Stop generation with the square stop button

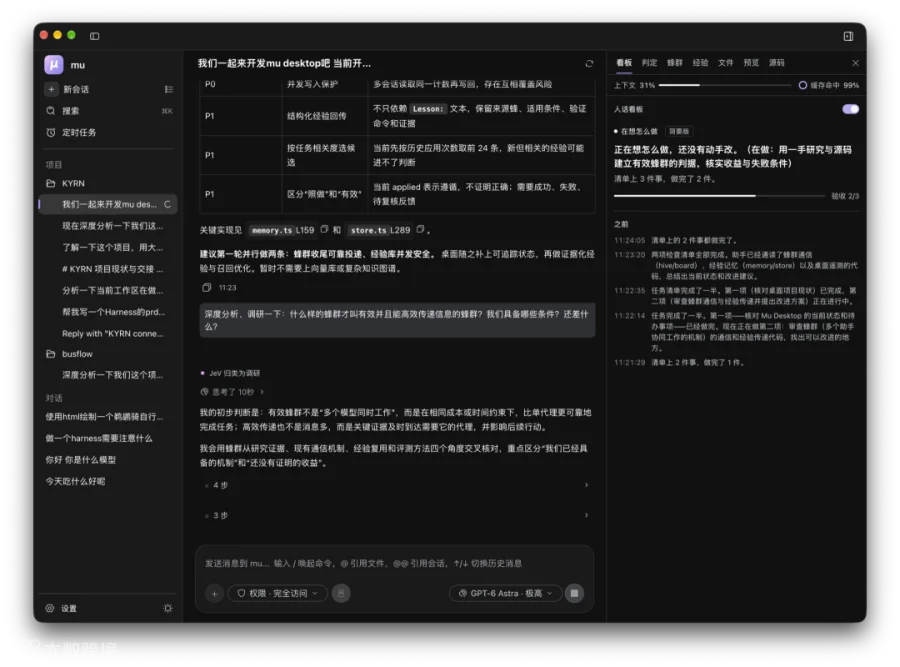pyautogui.click(x=574, y=593)
